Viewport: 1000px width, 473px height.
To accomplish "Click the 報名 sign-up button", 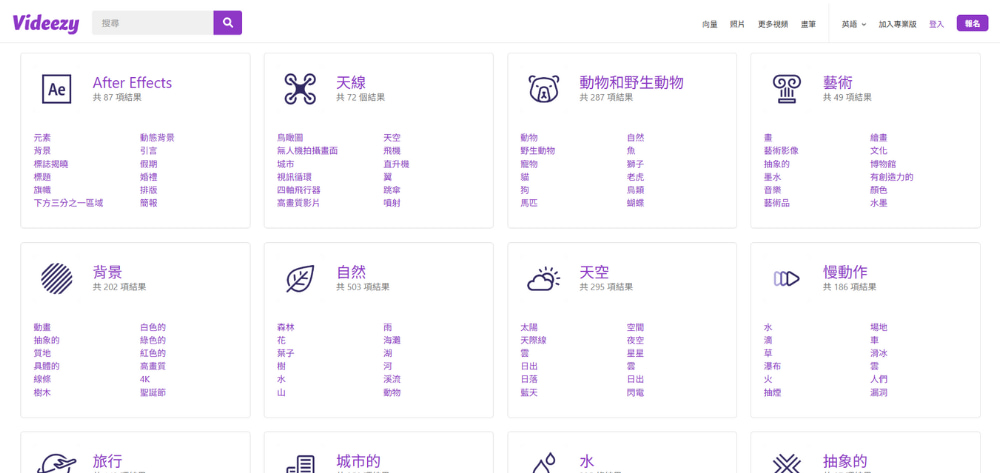I will point(972,24).
